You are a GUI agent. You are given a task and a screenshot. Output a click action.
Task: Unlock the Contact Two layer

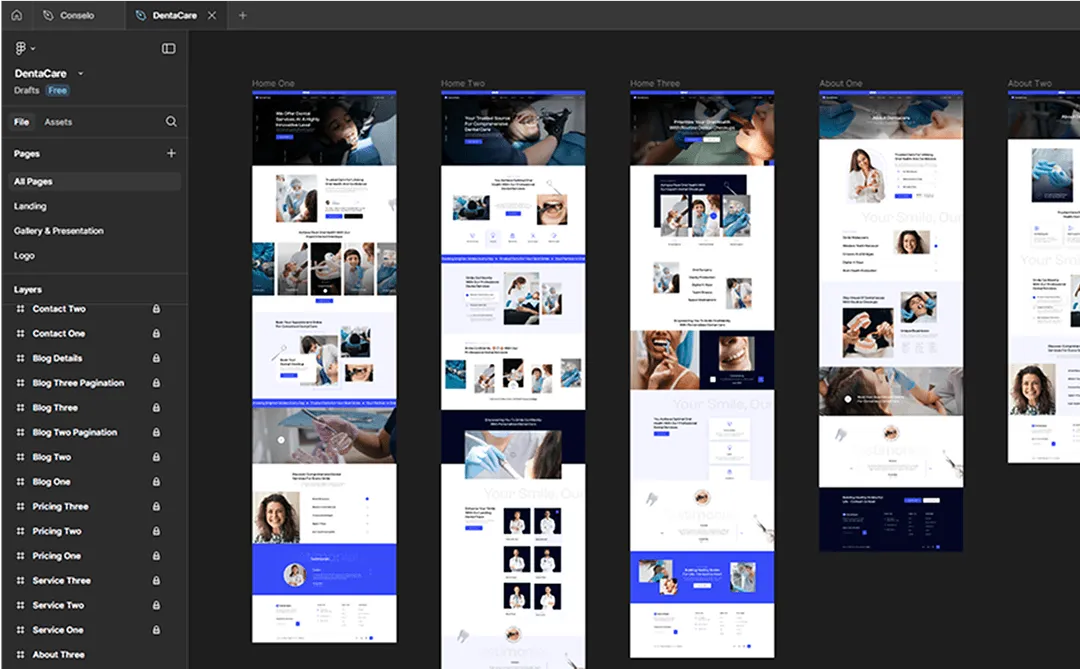pyautogui.click(x=156, y=309)
